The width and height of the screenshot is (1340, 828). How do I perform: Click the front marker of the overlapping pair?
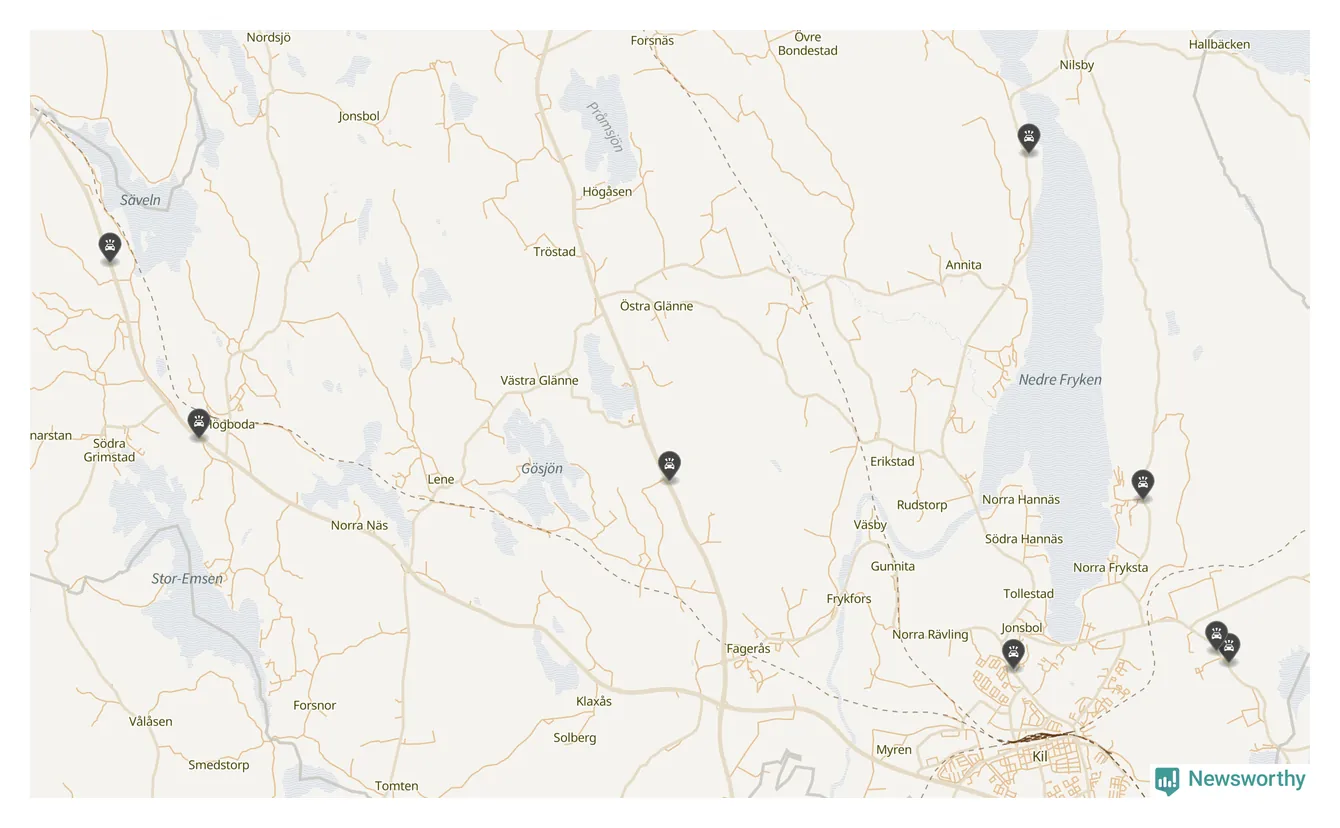(1229, 647)
